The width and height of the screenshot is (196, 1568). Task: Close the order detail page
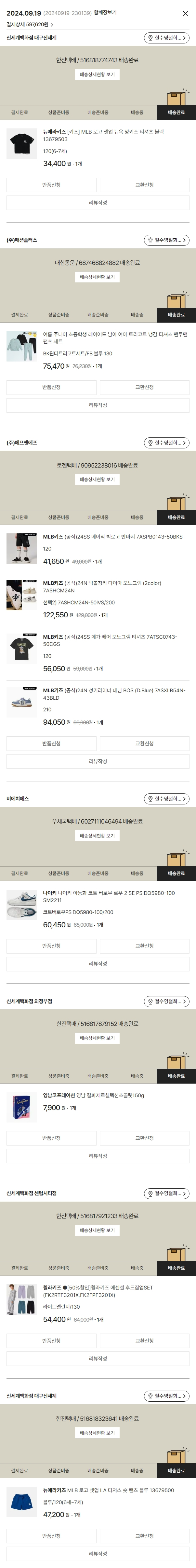(185, 13)
